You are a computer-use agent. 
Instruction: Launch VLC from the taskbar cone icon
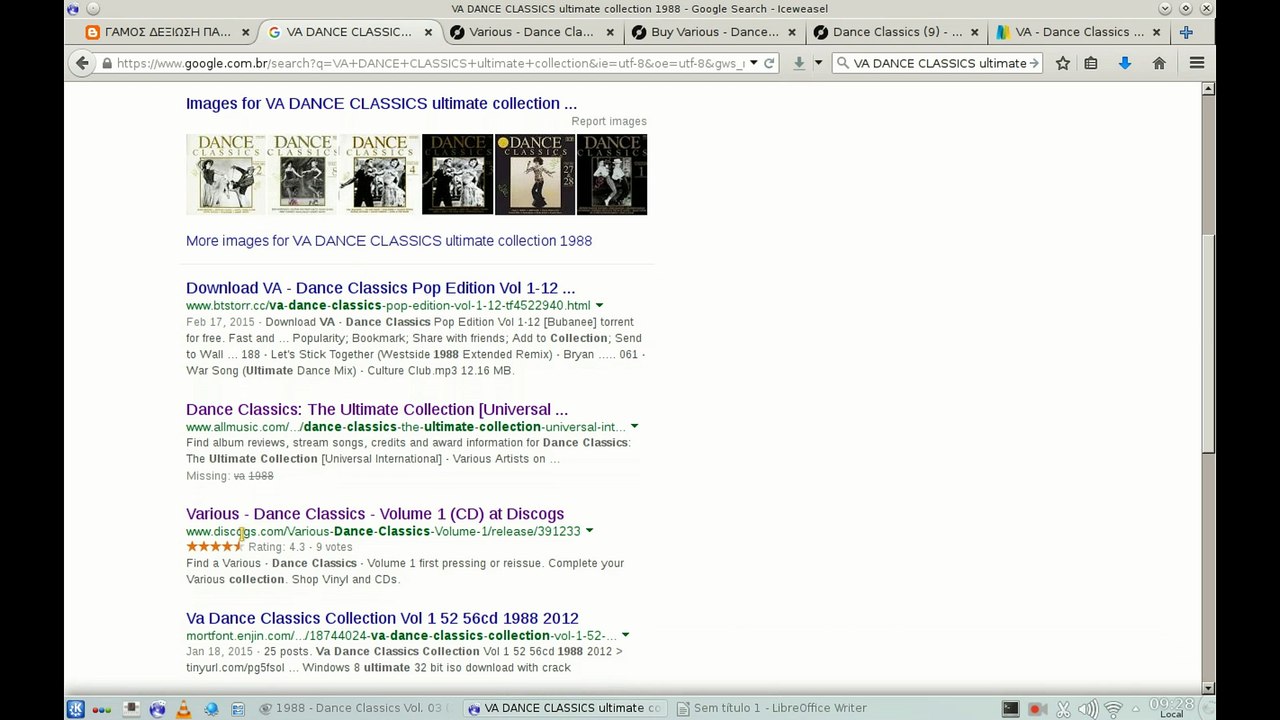click(x=183, y=709)
